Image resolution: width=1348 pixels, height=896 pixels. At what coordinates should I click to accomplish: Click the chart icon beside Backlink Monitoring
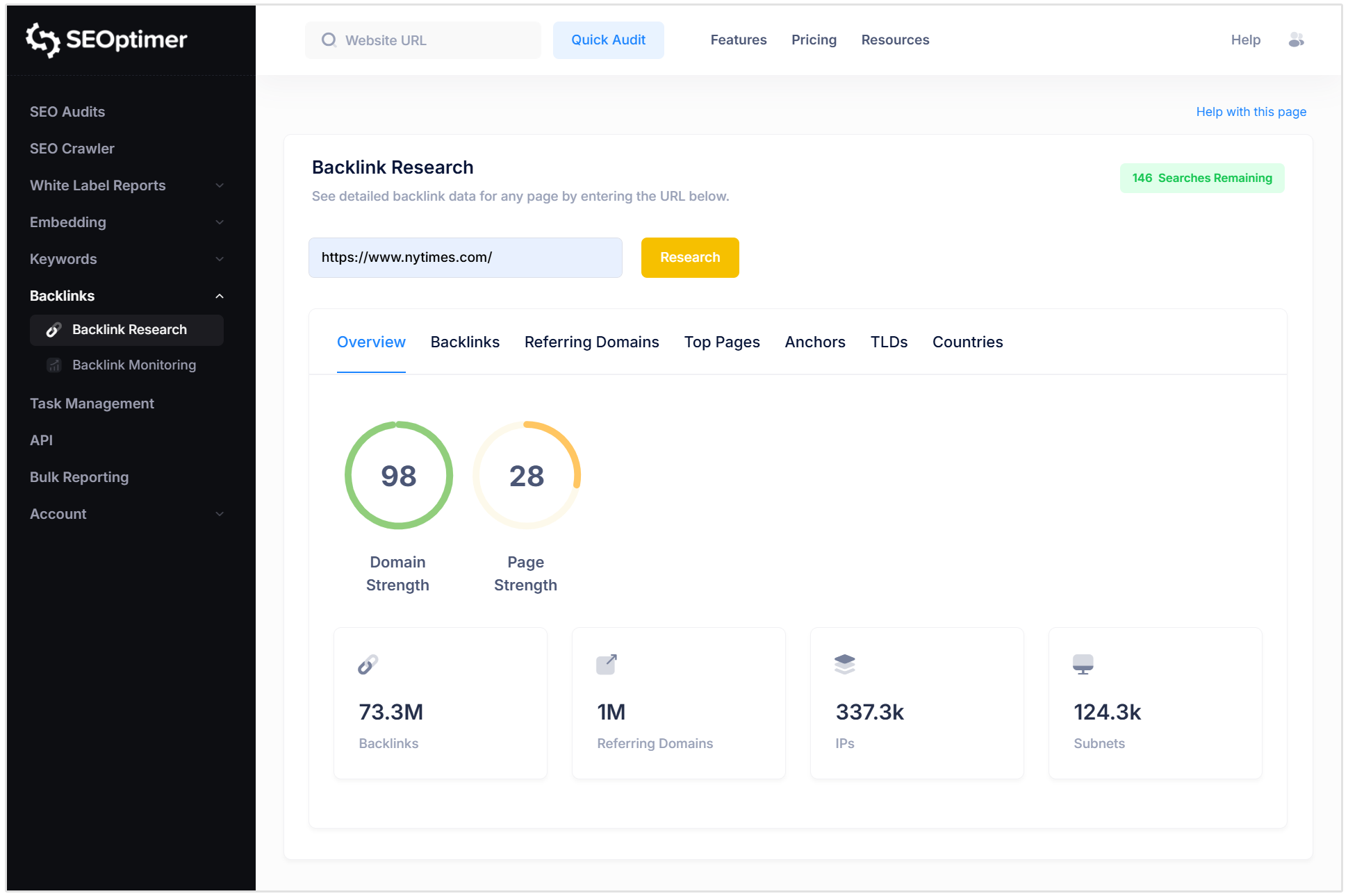tap(54, 365)
